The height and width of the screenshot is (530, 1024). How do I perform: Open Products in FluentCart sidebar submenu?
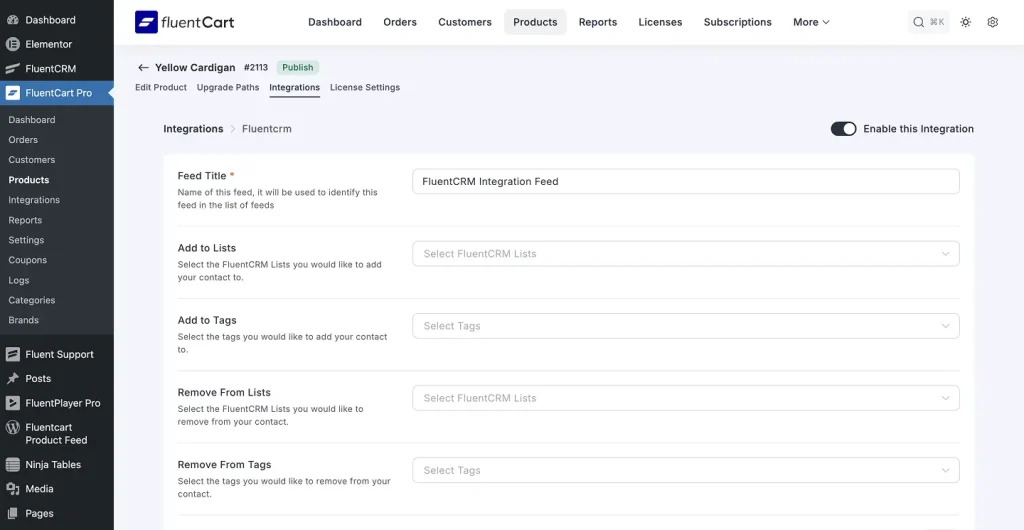click(x=29, y=180)
